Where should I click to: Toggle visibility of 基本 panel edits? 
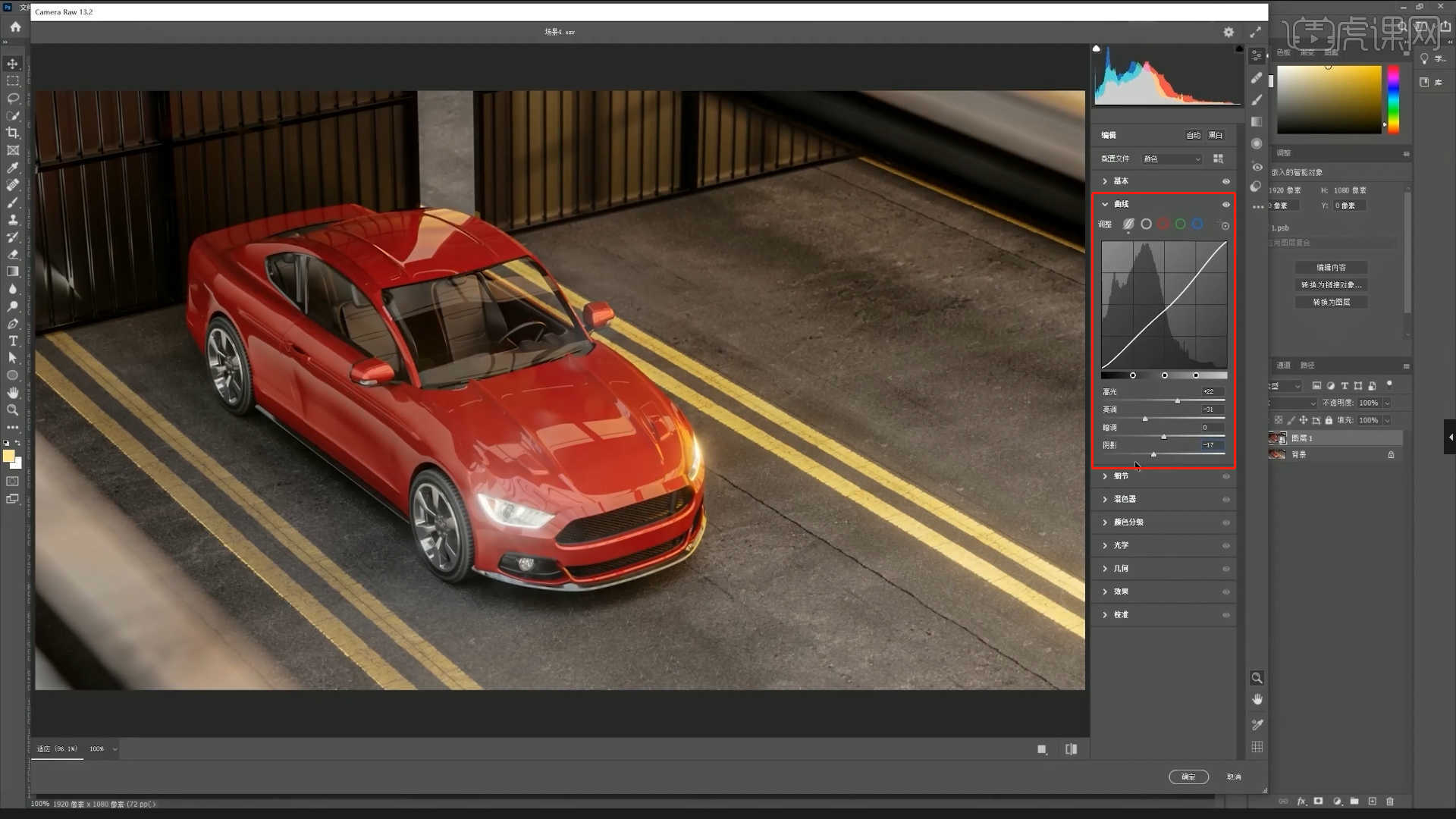1225,181
